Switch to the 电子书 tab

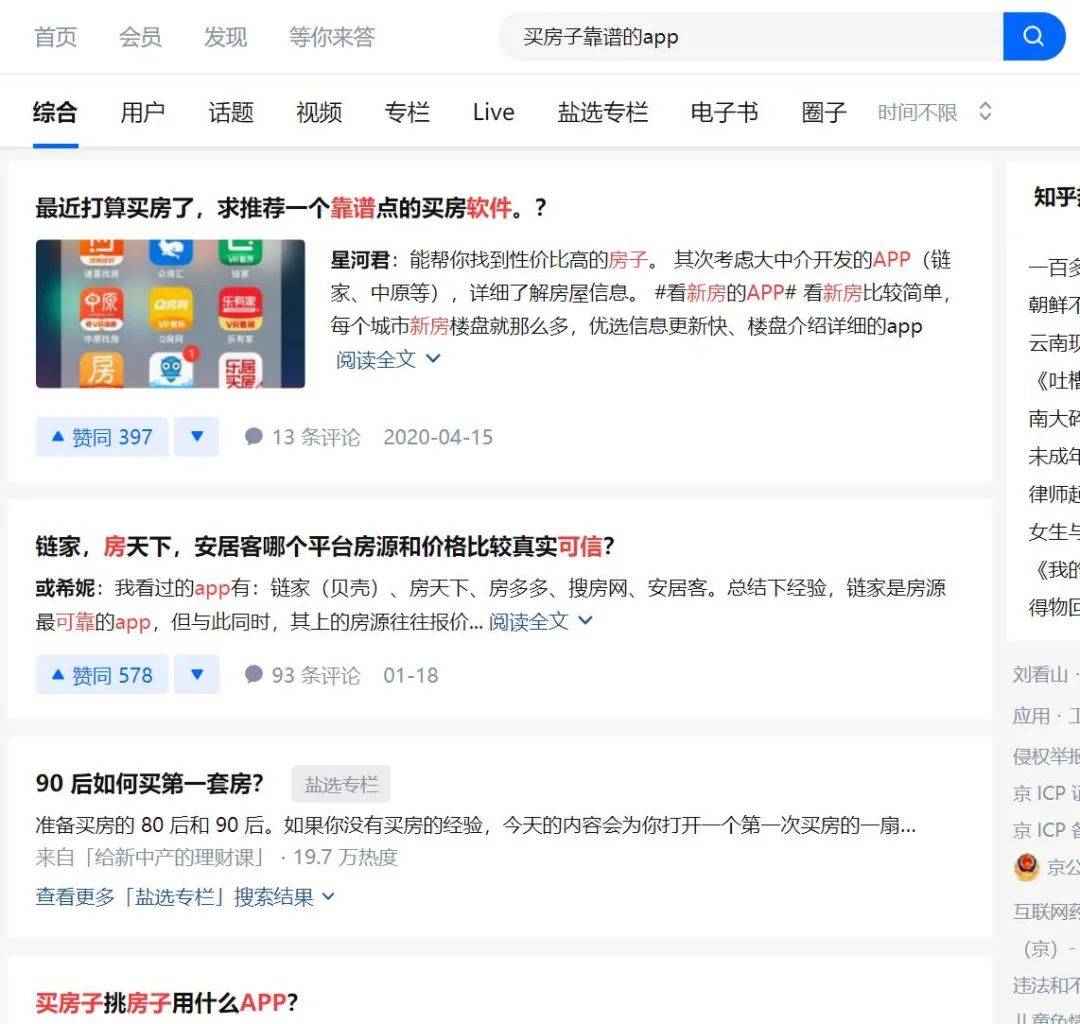[724, 112]
